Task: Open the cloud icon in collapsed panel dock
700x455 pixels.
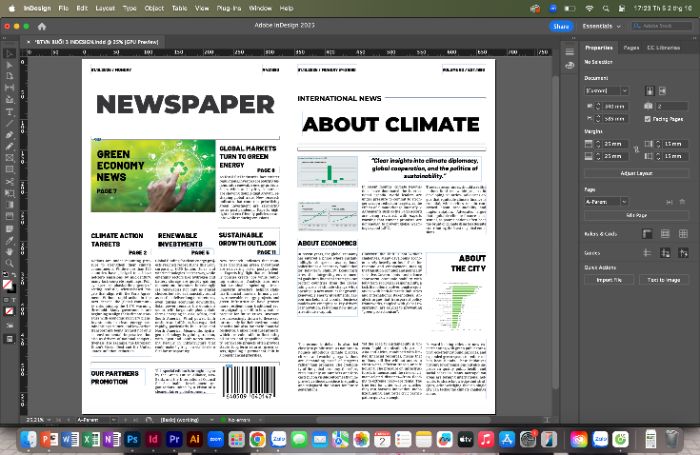Action: [x=570, y=66]
